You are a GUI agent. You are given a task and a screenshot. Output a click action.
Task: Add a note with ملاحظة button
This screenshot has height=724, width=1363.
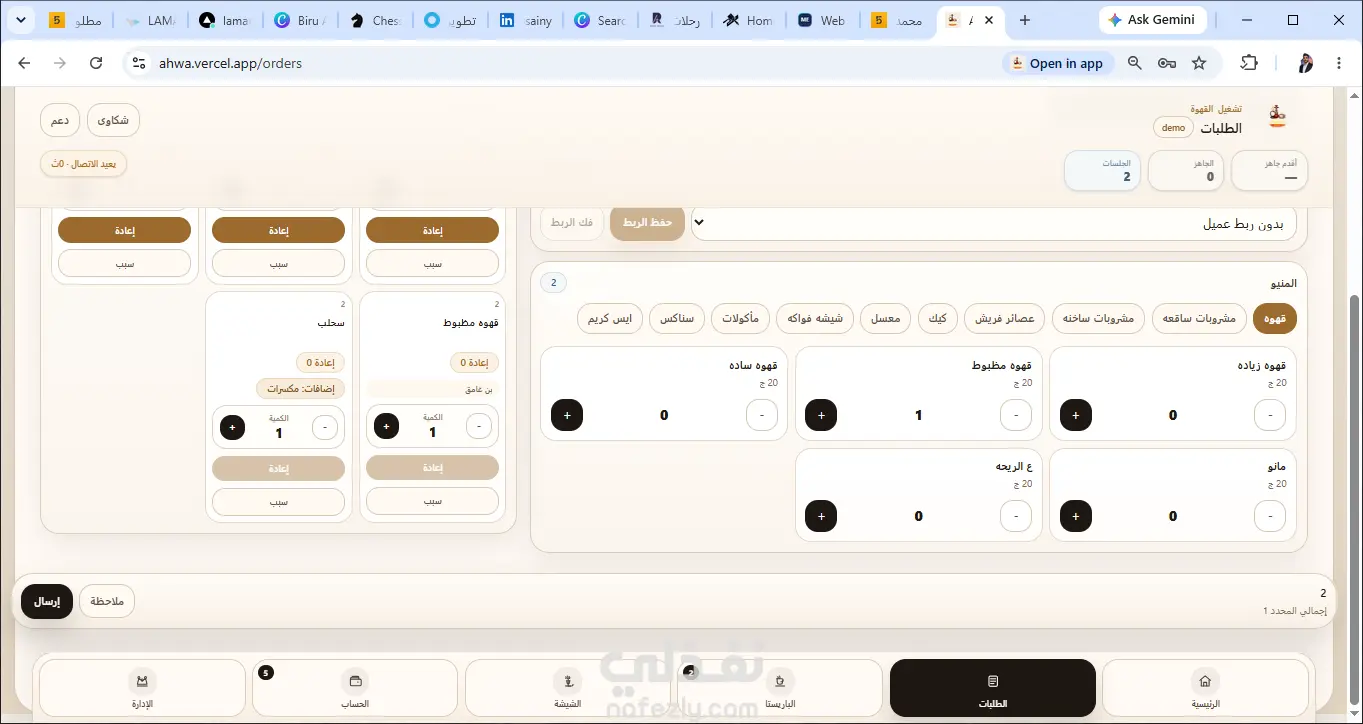tap(107, 601)
